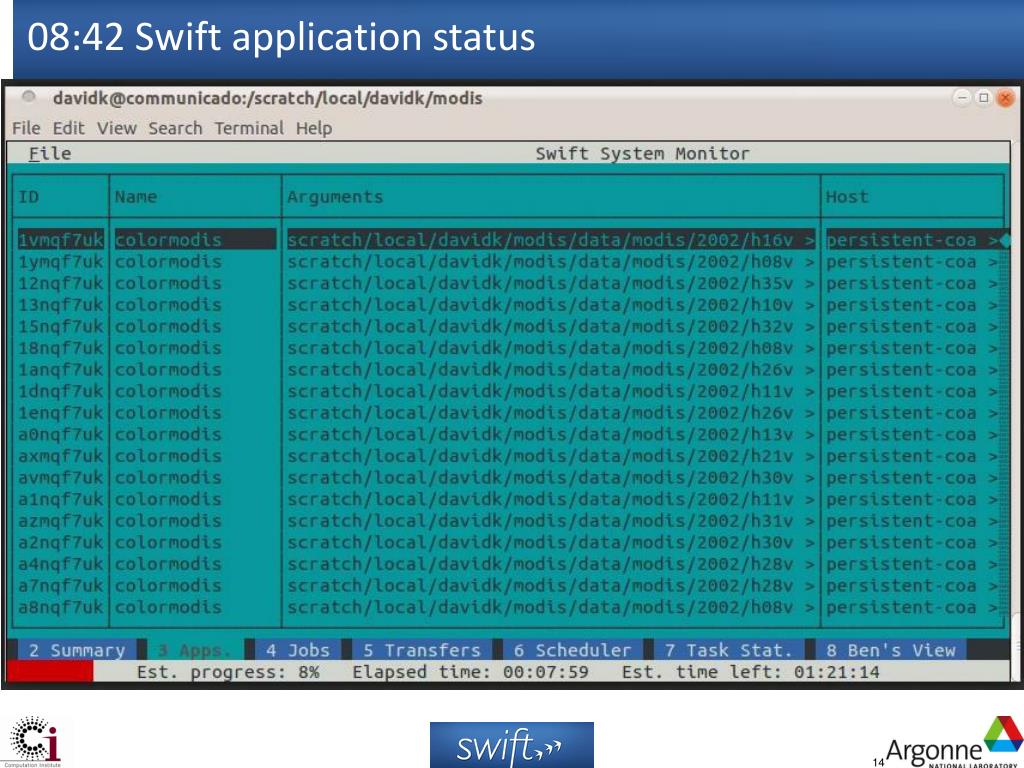Click Elapsed time: 00:07:59 status
This screenshot has height=768, width=1024.
(x=470, y=672)
